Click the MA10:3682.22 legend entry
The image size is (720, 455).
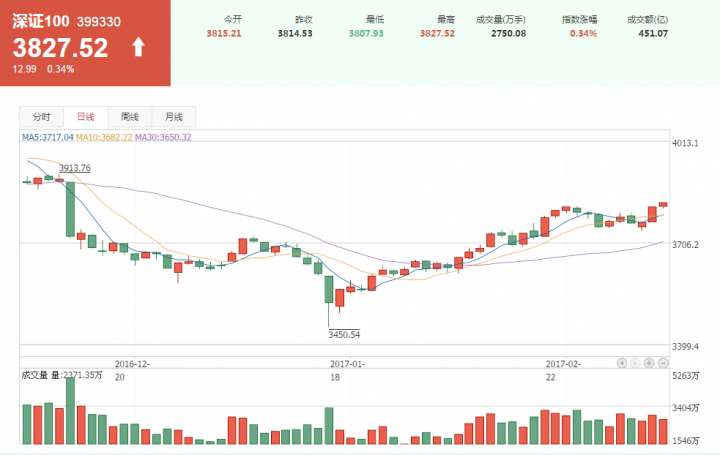[x=104, y=137]
